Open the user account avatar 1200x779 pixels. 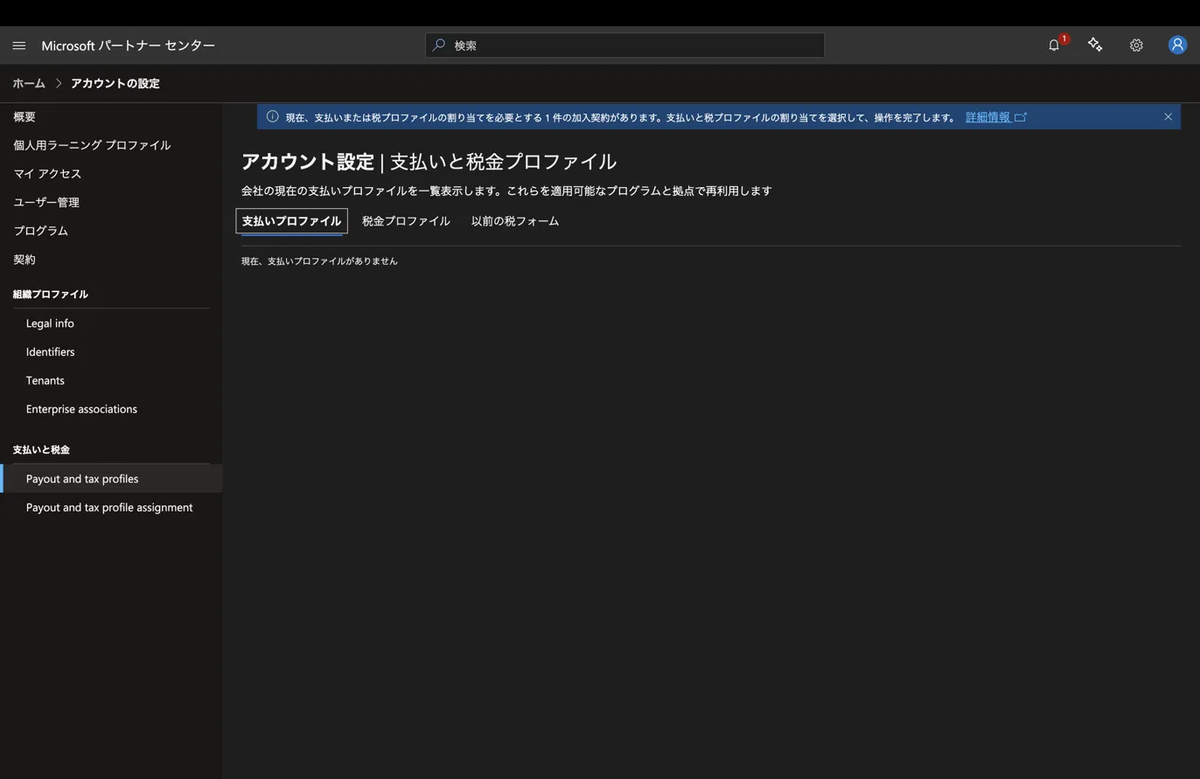1178,45
